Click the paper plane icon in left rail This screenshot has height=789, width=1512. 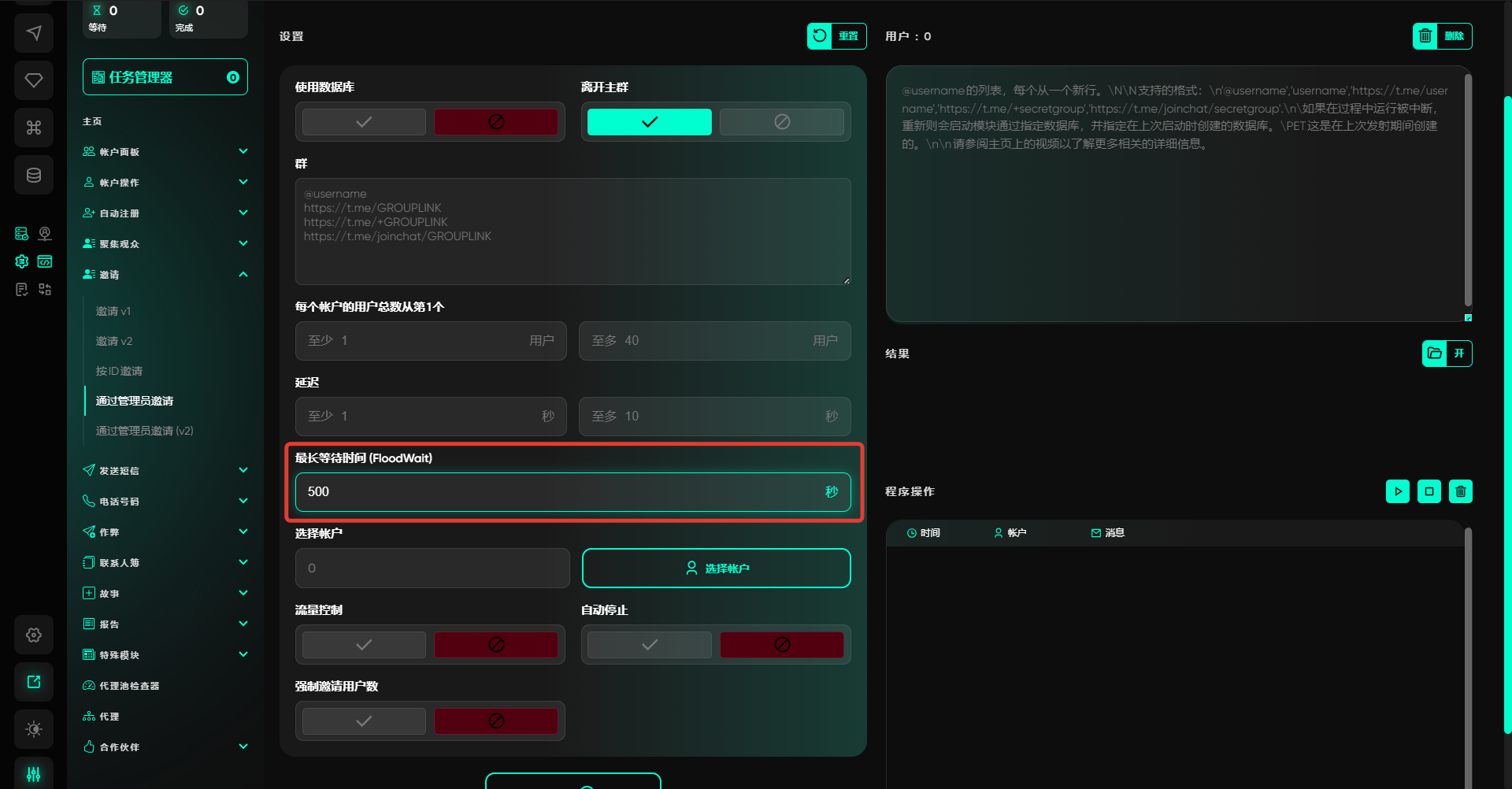(x=34, y=33)
